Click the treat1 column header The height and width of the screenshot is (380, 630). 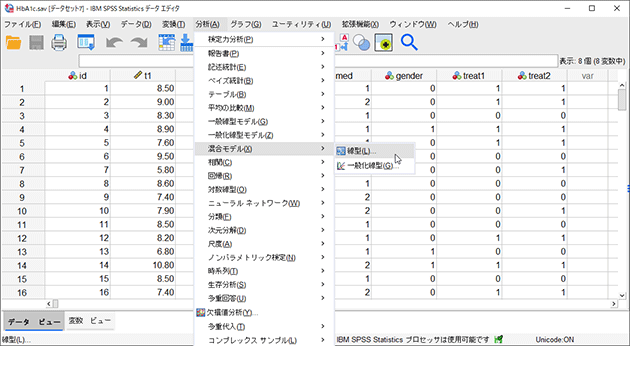[x=469, y=76]
